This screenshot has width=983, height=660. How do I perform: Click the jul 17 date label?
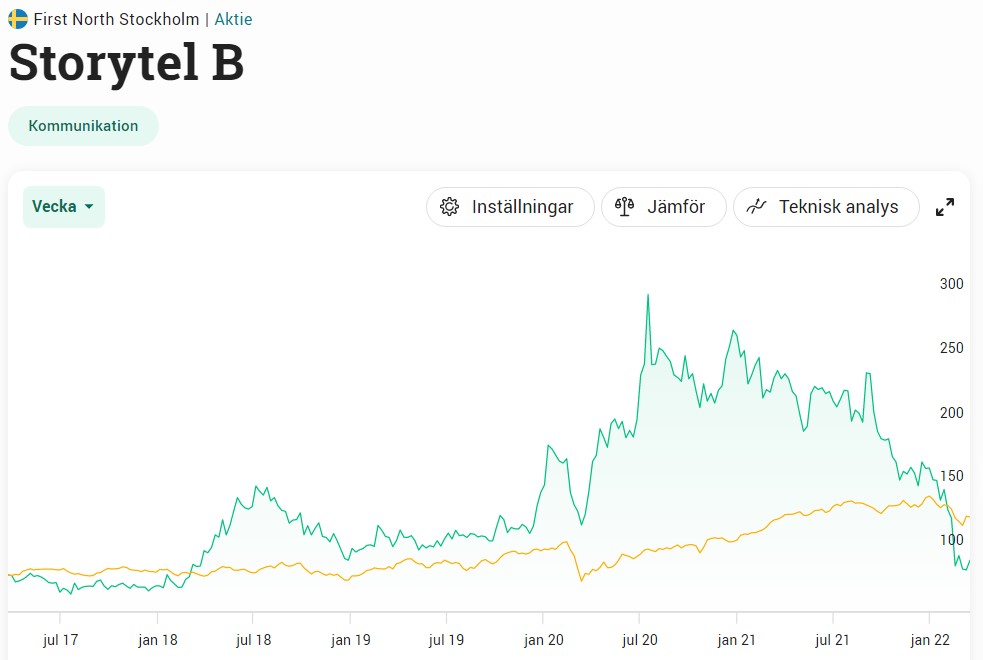[60, 640]
